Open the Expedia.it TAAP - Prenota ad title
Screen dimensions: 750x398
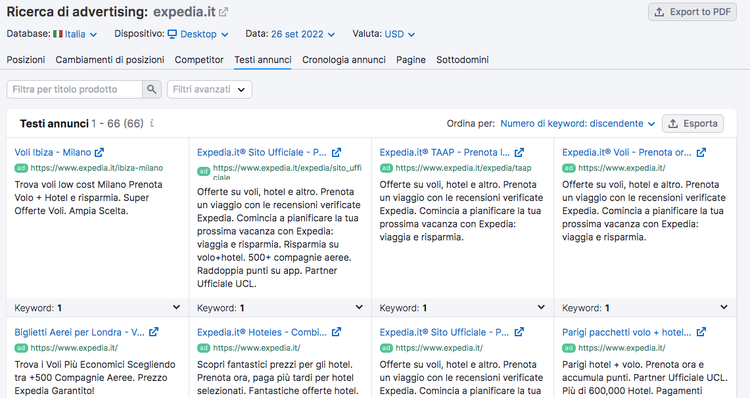pos(445,153)
